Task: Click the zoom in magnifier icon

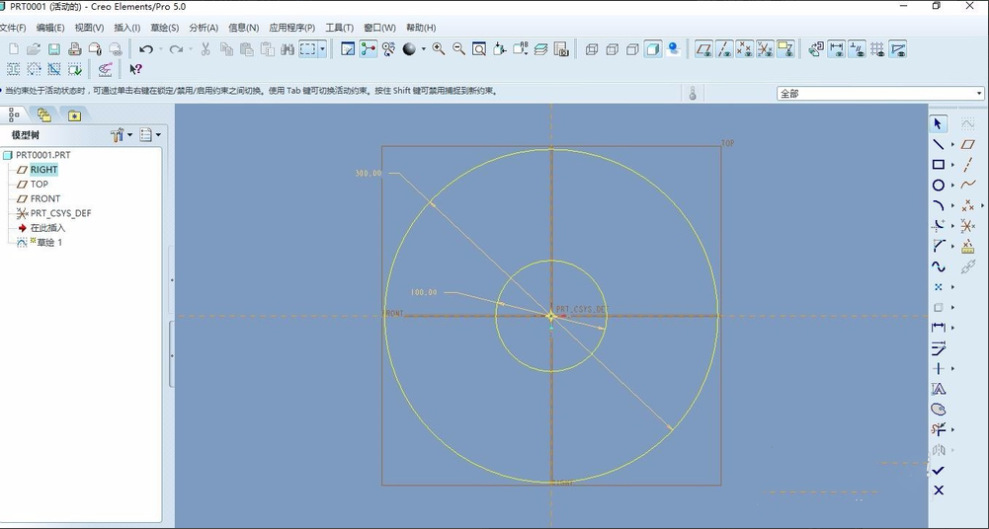Action: tap(438, 49)
